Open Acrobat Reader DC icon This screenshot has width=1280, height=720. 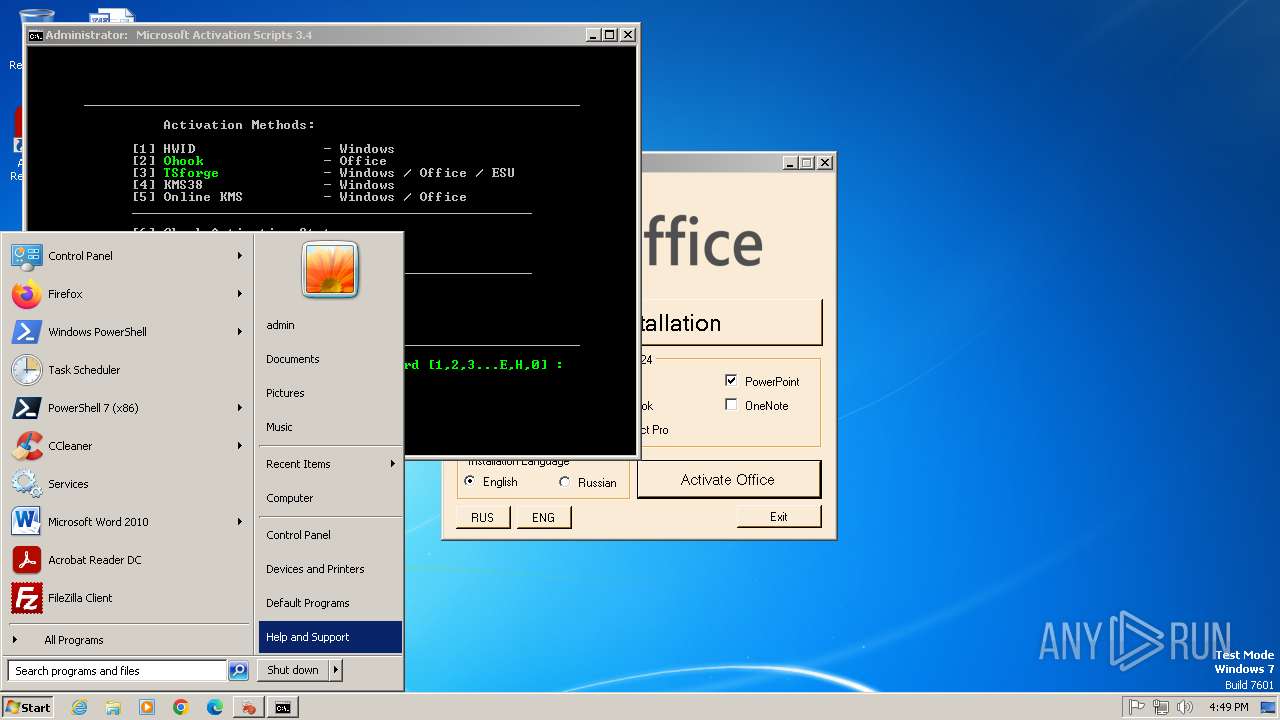pyautogui.click(x=26, y=560)
